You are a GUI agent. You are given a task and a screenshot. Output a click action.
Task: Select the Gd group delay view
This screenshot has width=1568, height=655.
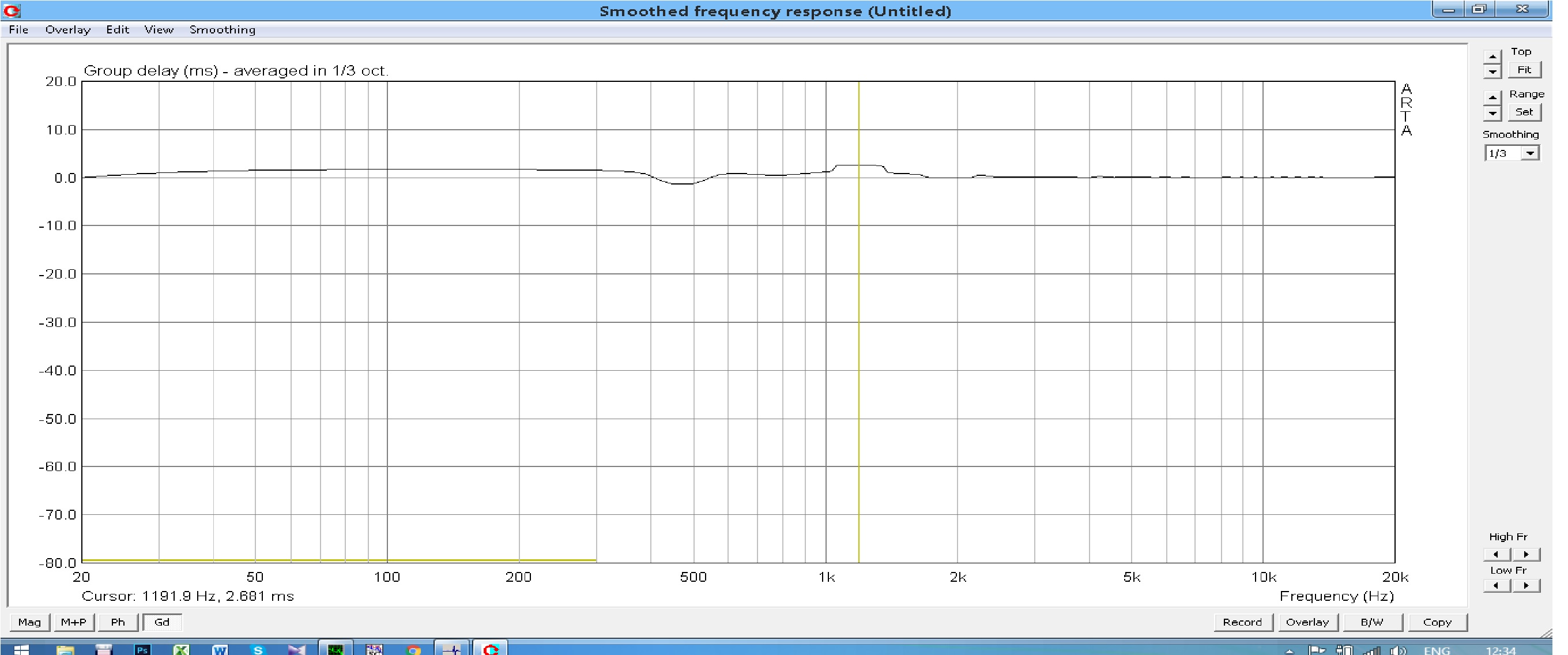pos(162,622)
